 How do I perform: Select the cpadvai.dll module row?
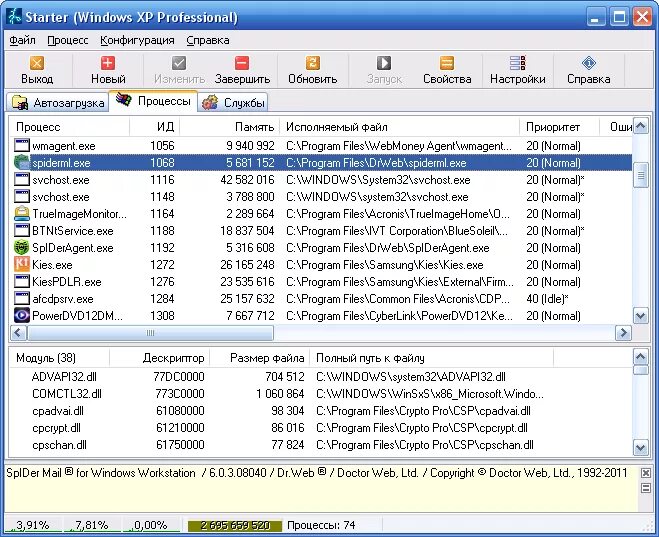pos(321,411)
